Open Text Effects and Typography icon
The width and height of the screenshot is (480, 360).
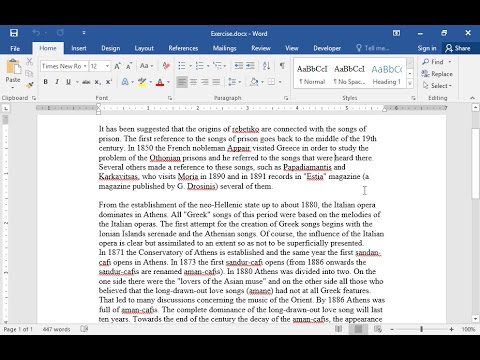tap(125, 82)
